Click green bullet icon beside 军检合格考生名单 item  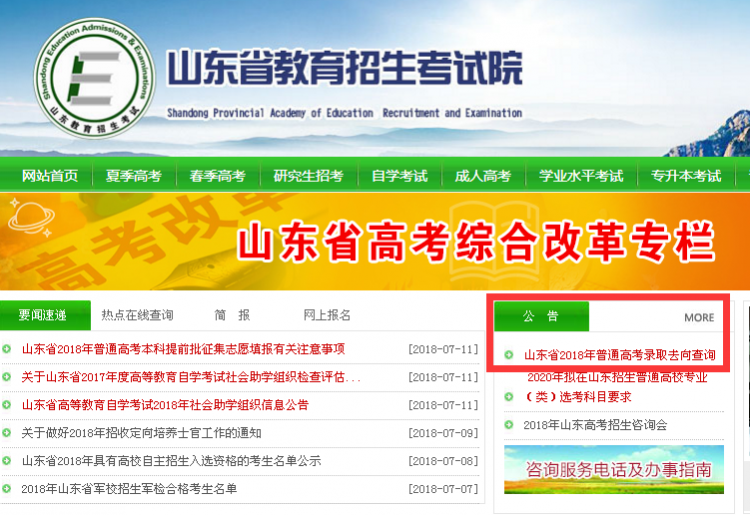point(7,489)
